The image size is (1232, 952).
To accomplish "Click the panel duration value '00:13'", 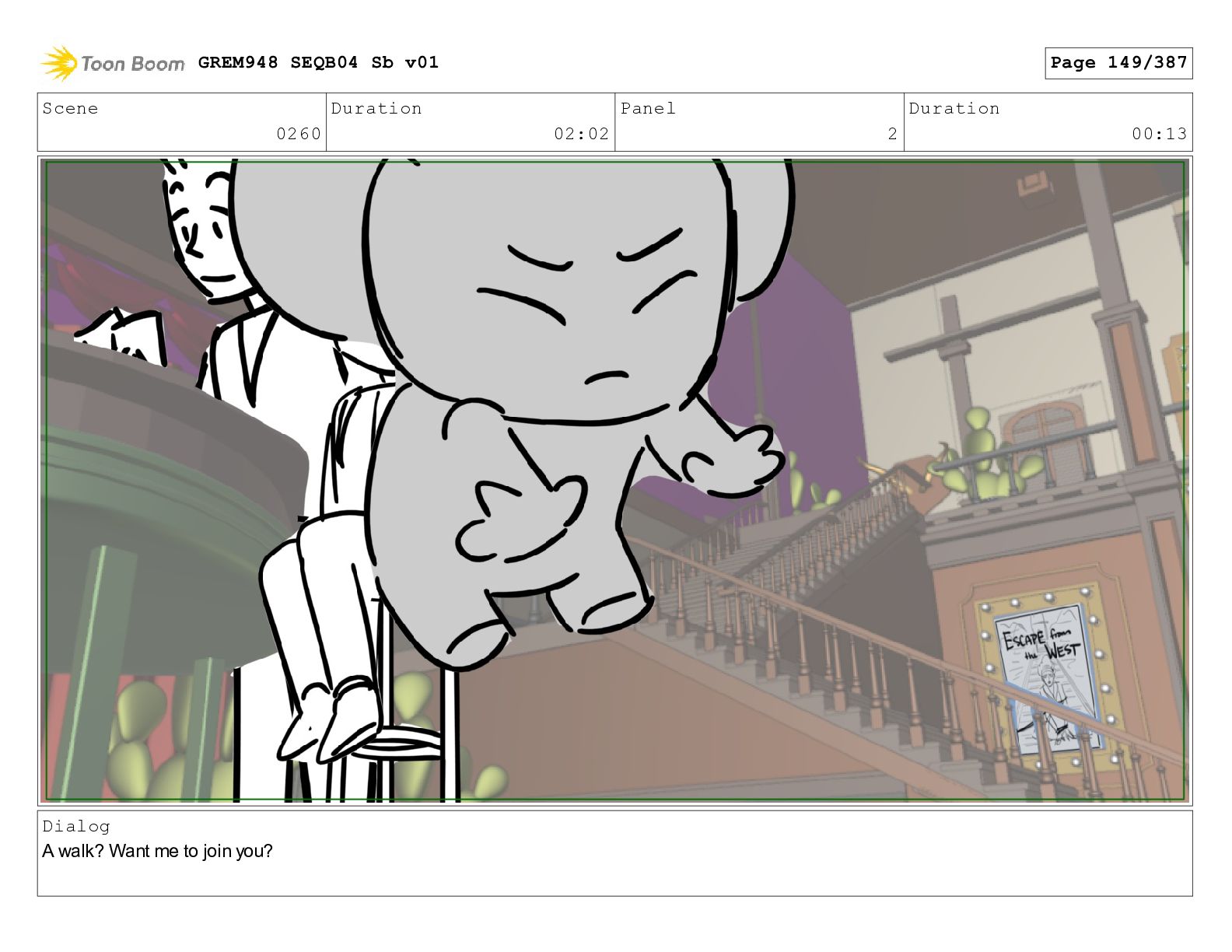I will pos(1159,134).
